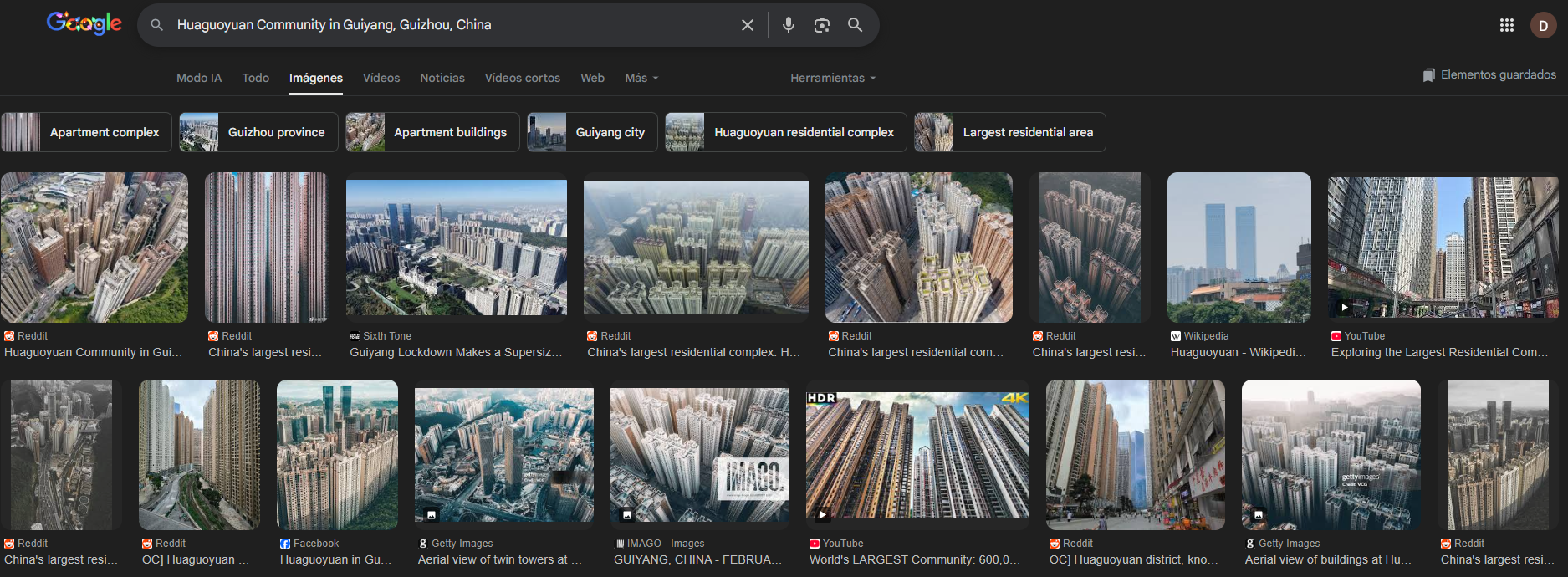The width and height of the screenshot is (1568, 577).
Task: Switch to the Noticias tab
Action: click(x=442, y=78)
